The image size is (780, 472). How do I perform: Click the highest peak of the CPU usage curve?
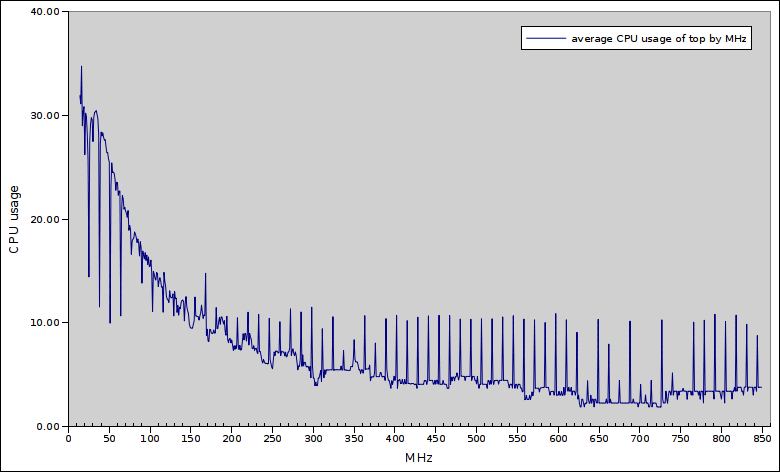coord(81,67)
